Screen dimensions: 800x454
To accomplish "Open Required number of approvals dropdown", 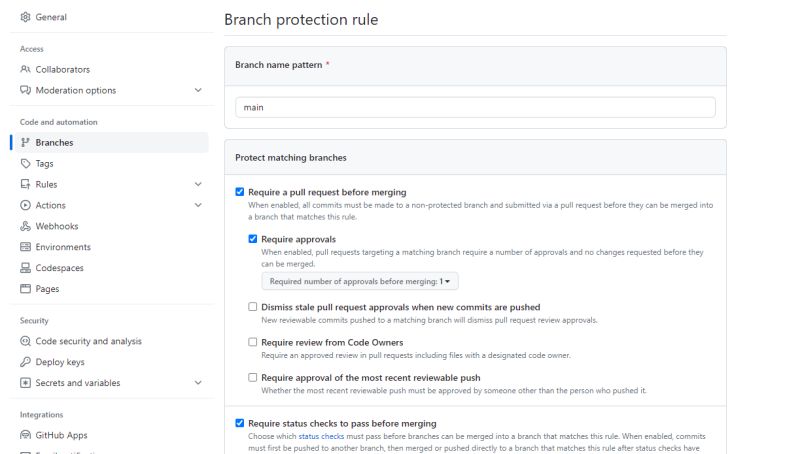I will (359, 282).
